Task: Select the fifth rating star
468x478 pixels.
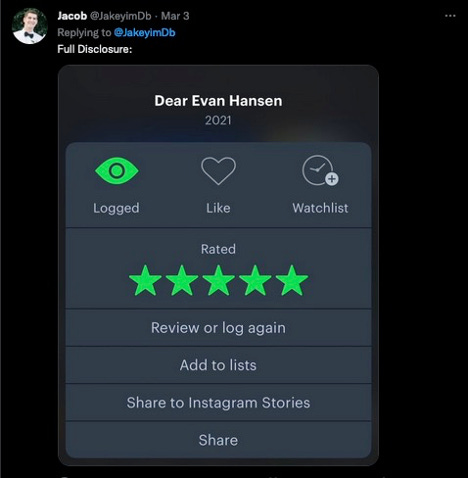Action: coord(292,280)
